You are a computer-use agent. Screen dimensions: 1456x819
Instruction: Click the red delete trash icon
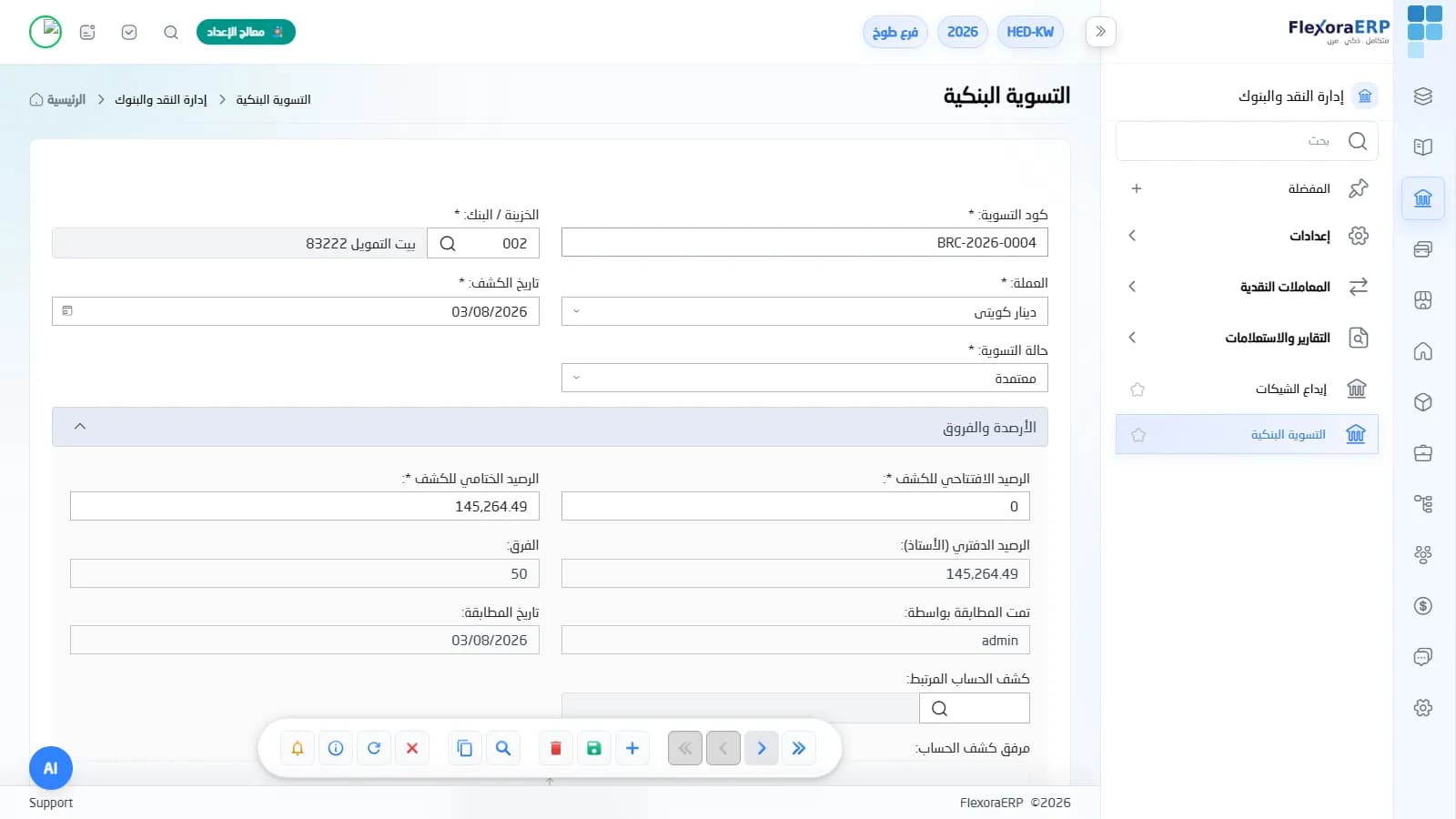coord(556,748)
